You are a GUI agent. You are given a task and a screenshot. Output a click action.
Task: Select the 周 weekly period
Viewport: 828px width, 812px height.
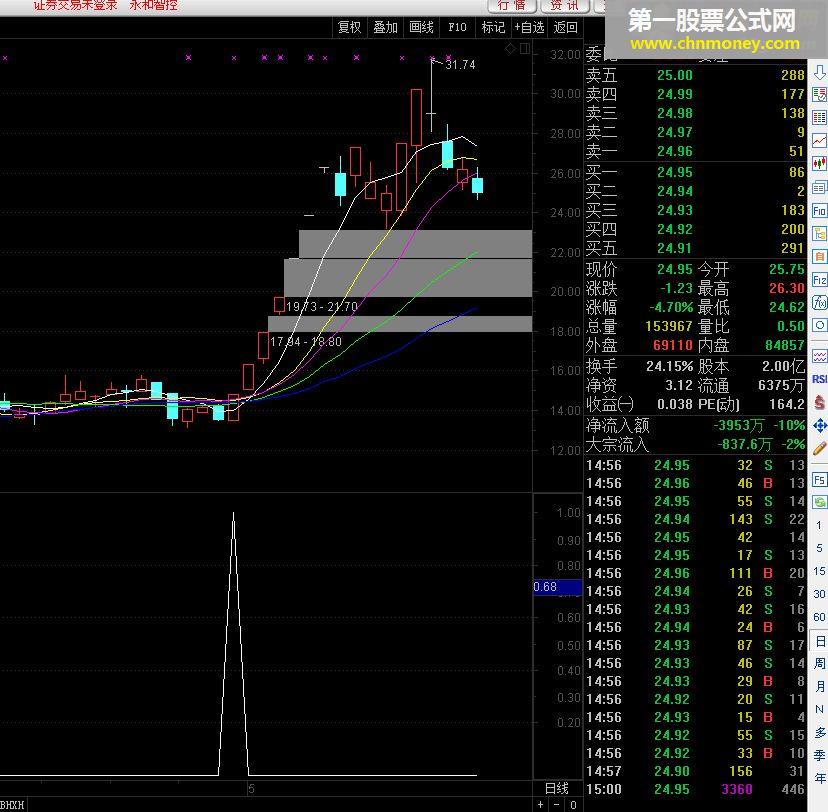[x=819, y=663]
